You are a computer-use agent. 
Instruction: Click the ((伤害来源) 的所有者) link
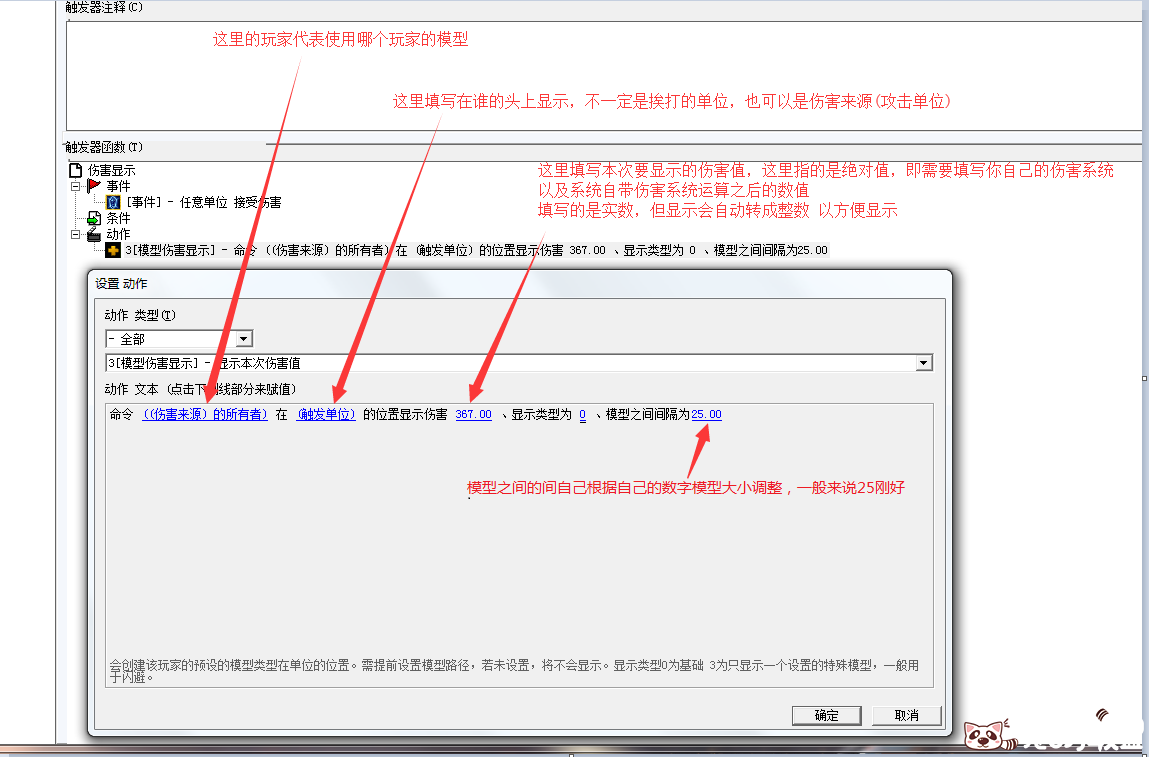click(205, 415)
